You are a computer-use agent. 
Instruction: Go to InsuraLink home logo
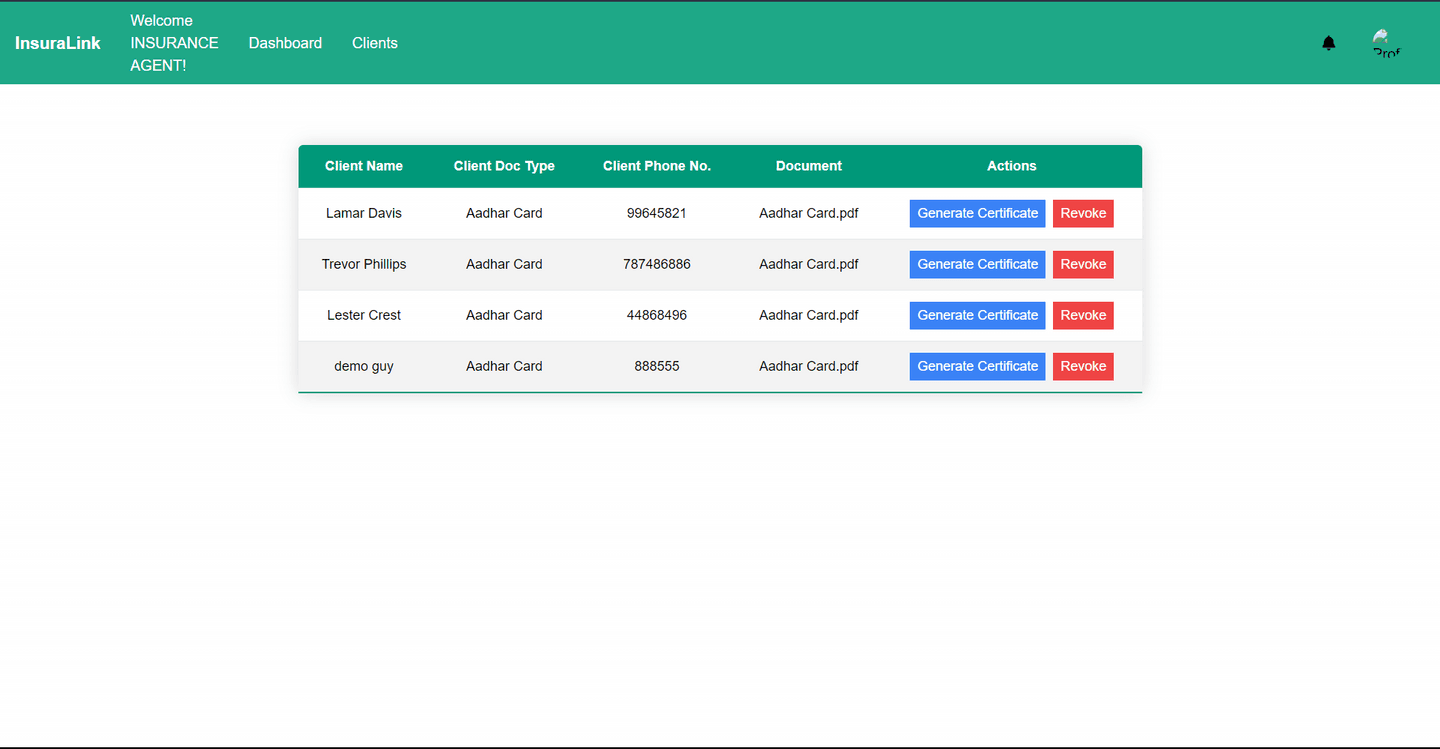click(x=58, y=43)
